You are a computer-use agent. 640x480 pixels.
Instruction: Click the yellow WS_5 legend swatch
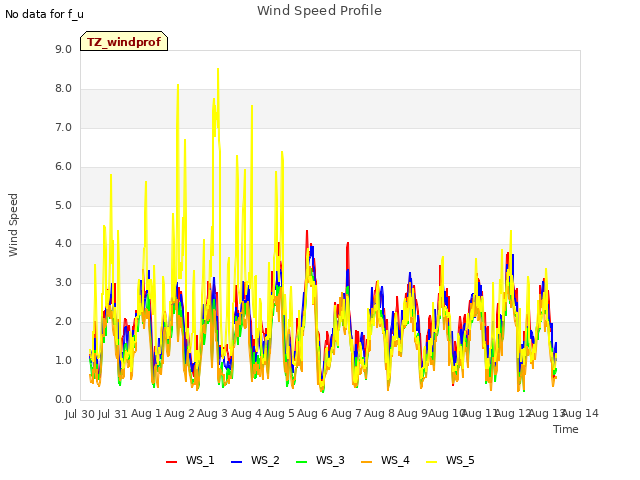tap(431, 462)
